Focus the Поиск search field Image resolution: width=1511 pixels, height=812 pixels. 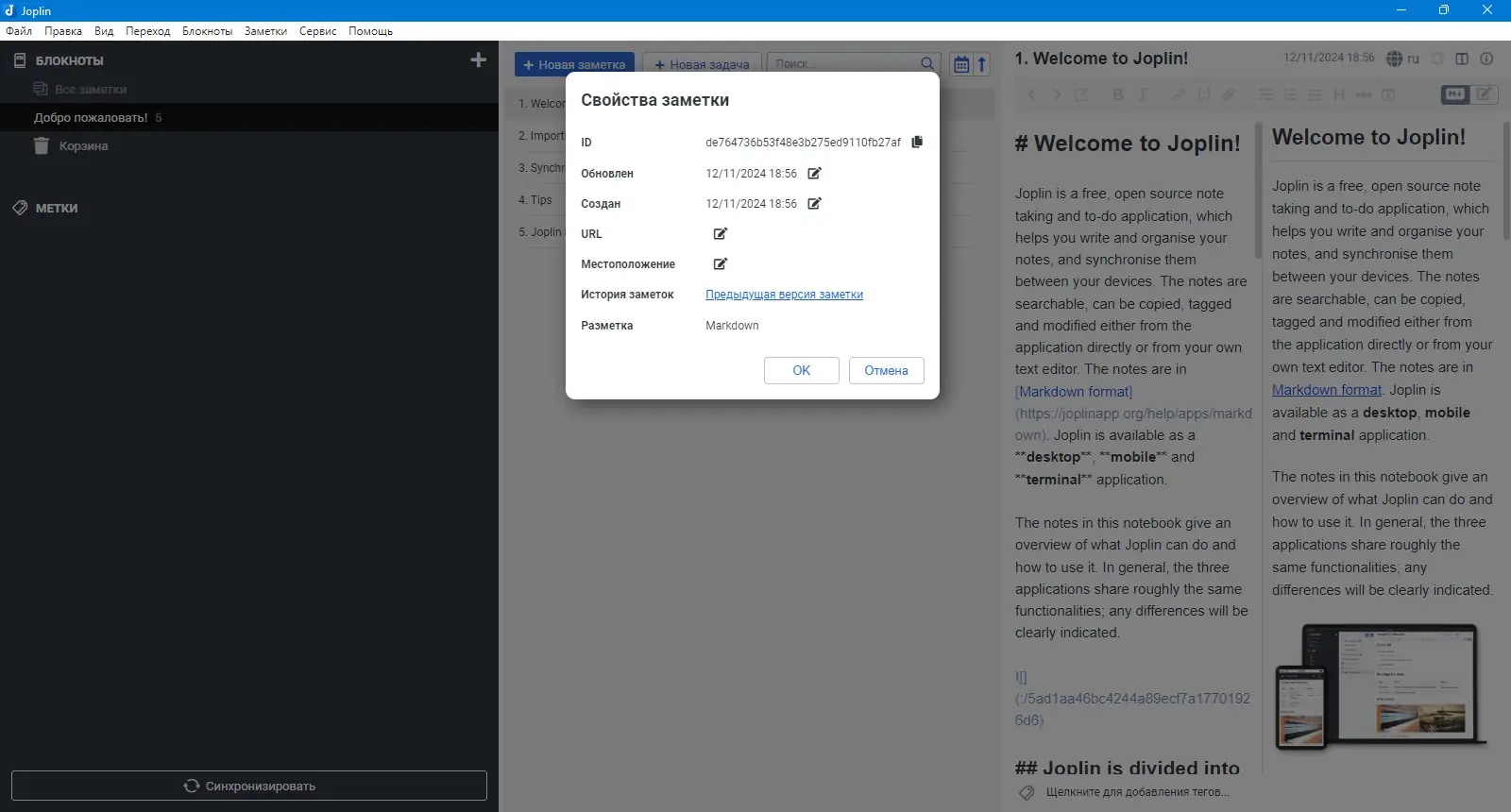[x=854, y=64]
